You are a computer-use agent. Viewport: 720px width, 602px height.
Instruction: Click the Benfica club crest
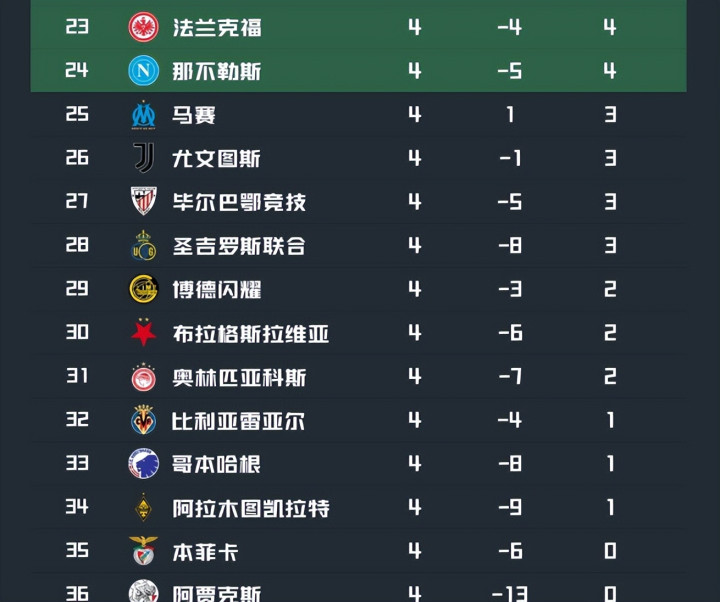pos(144,551)
